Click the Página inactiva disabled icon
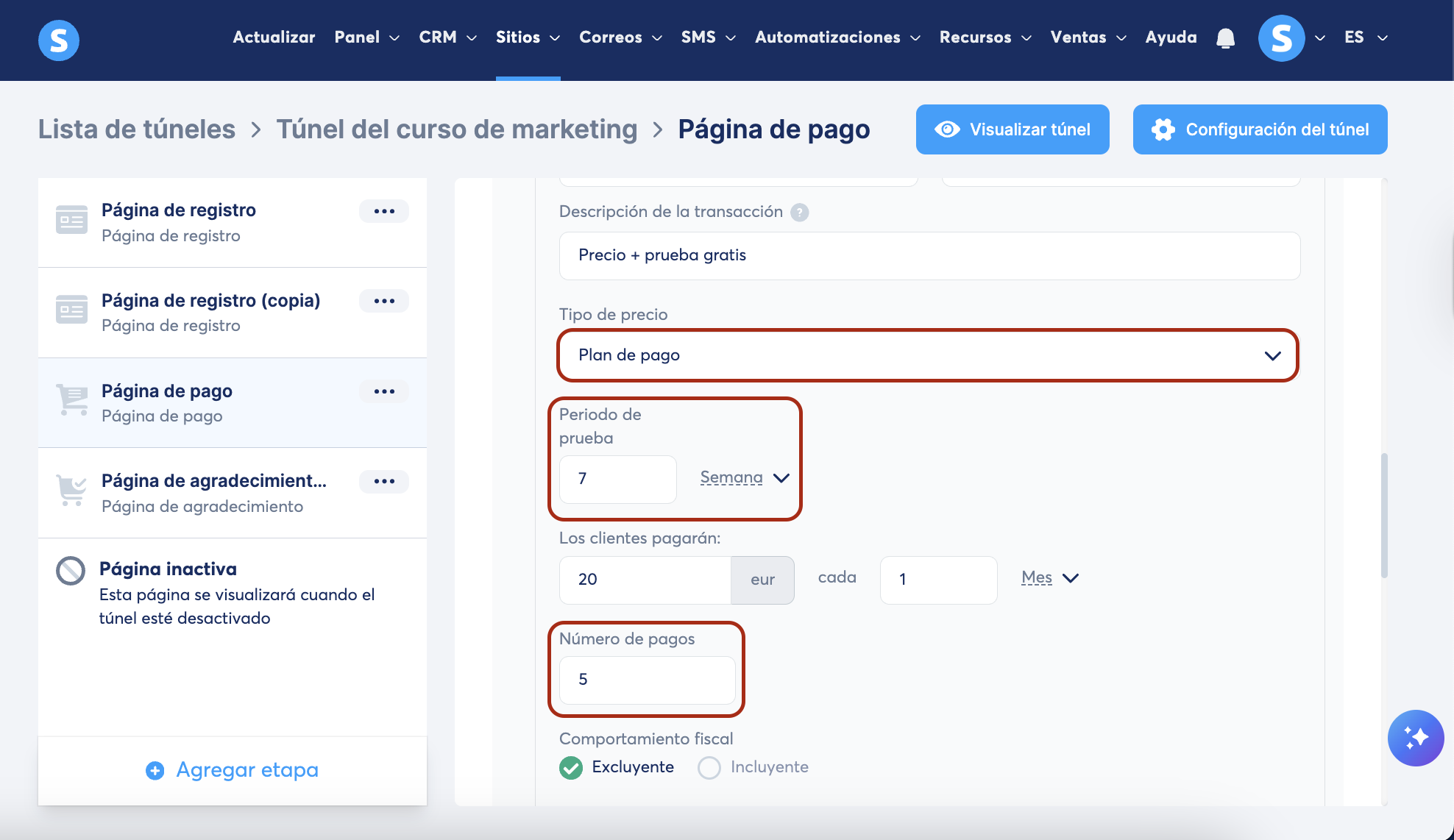Image resolution: width=1454 pixels, height=840 pixels. (x=71, y=571)
